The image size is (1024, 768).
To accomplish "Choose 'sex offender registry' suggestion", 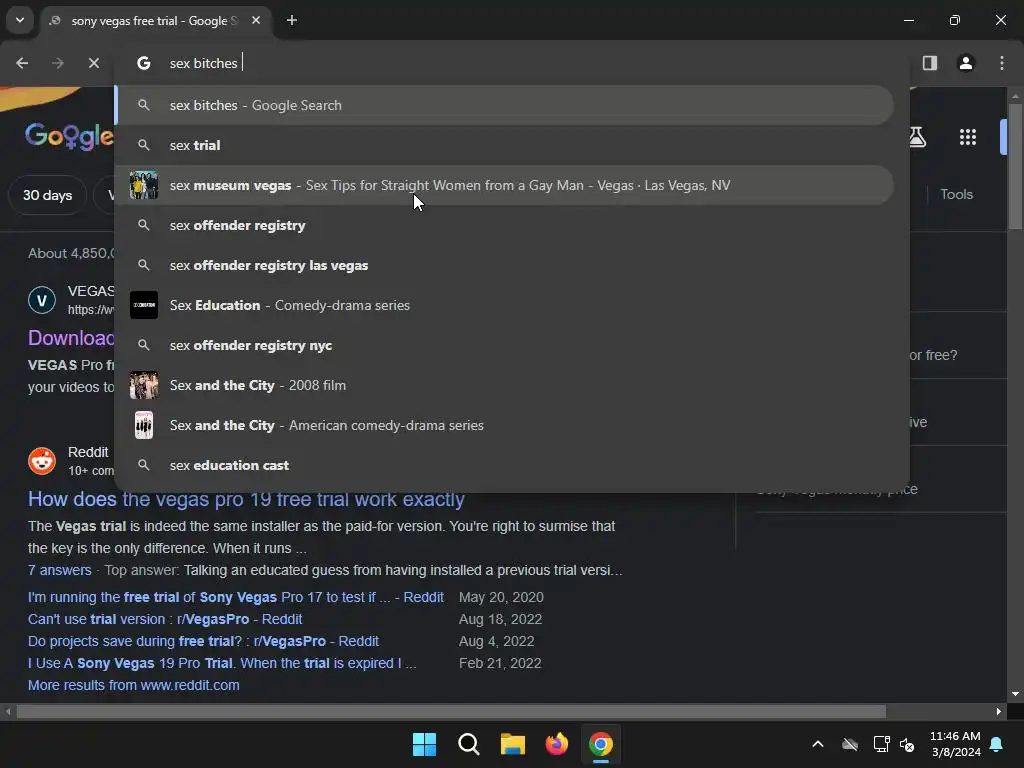I will (504, 225).
